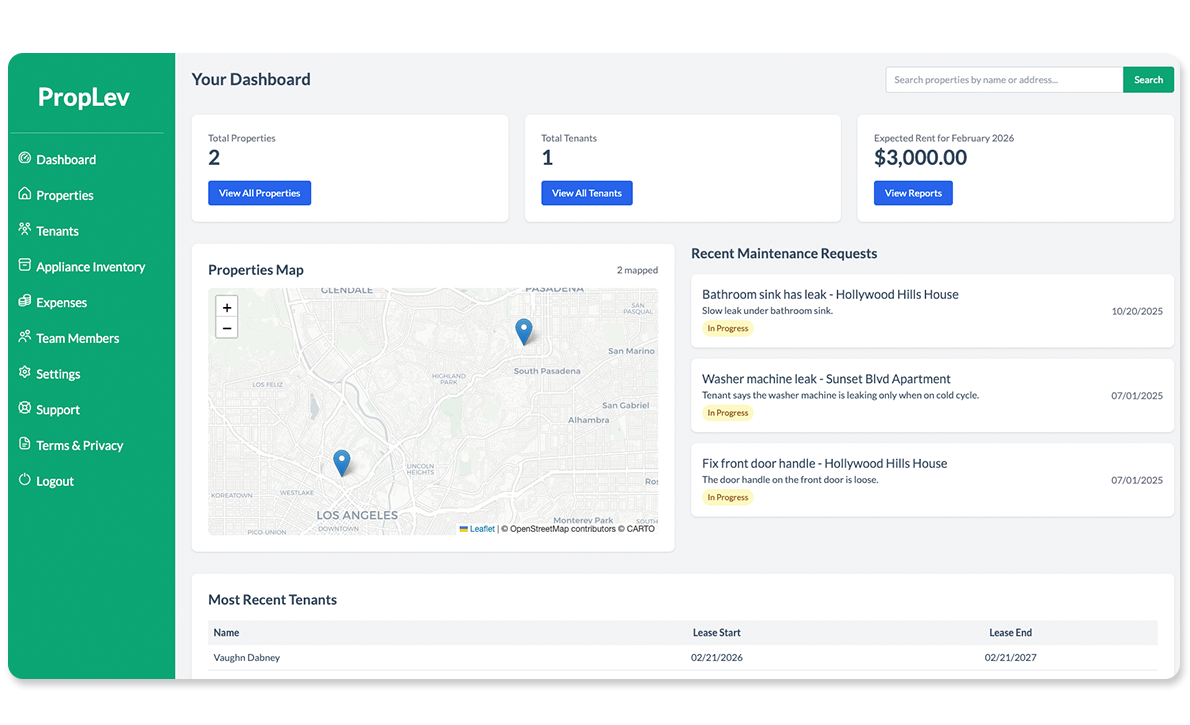Click the 10/20/2025 request date
The image size is (1190, 725).
pos(1137,311)
